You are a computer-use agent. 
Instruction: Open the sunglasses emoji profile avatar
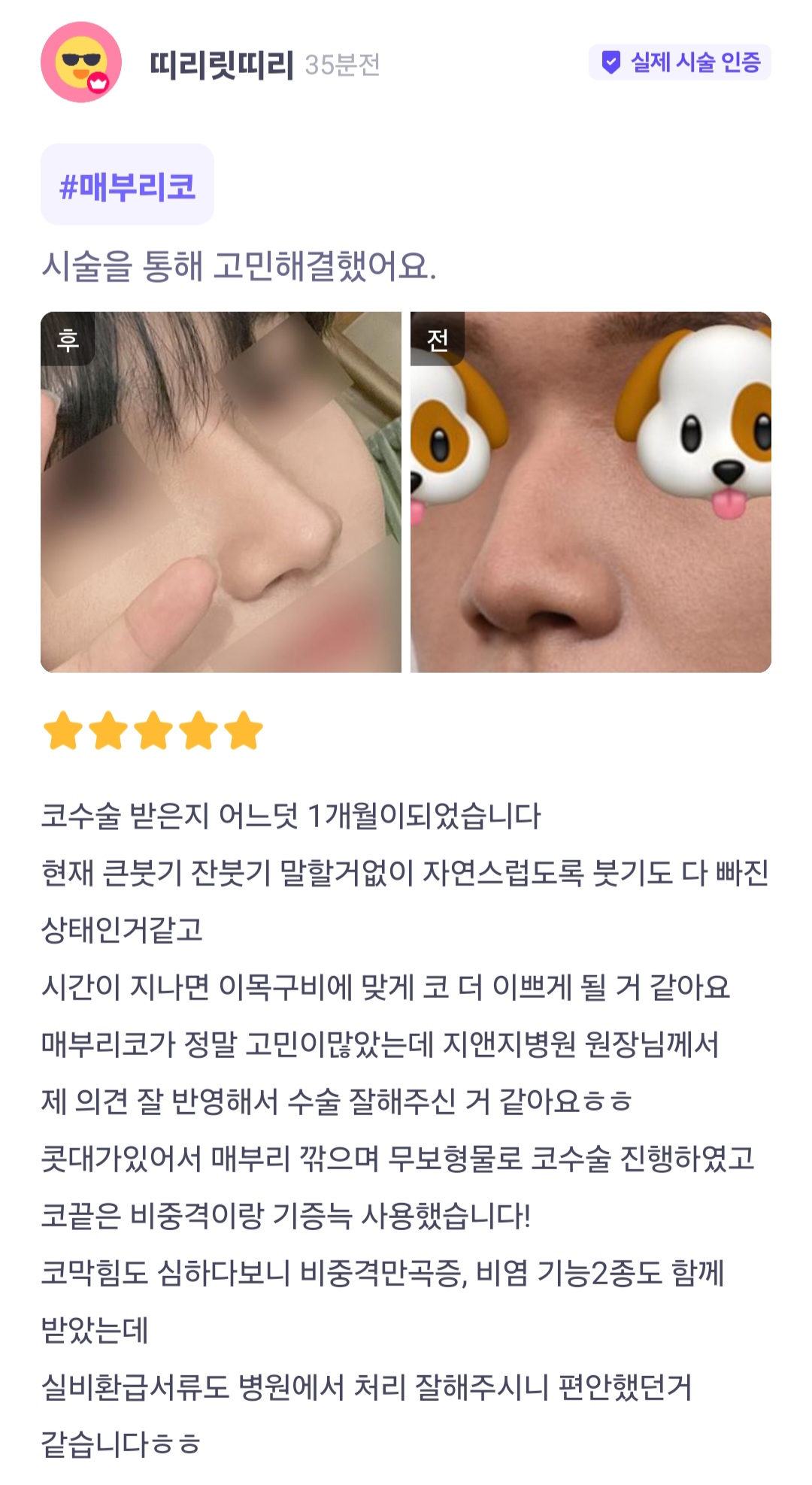coord(81,62)
